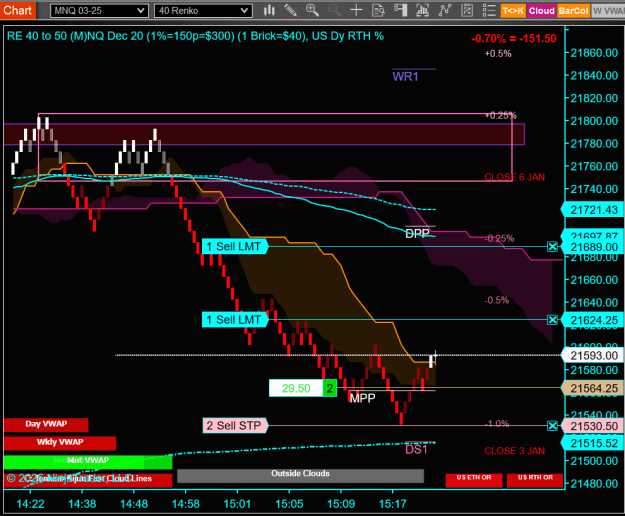
Task: Click the green position quantity 2 box
Action: [x=330, y=388]
